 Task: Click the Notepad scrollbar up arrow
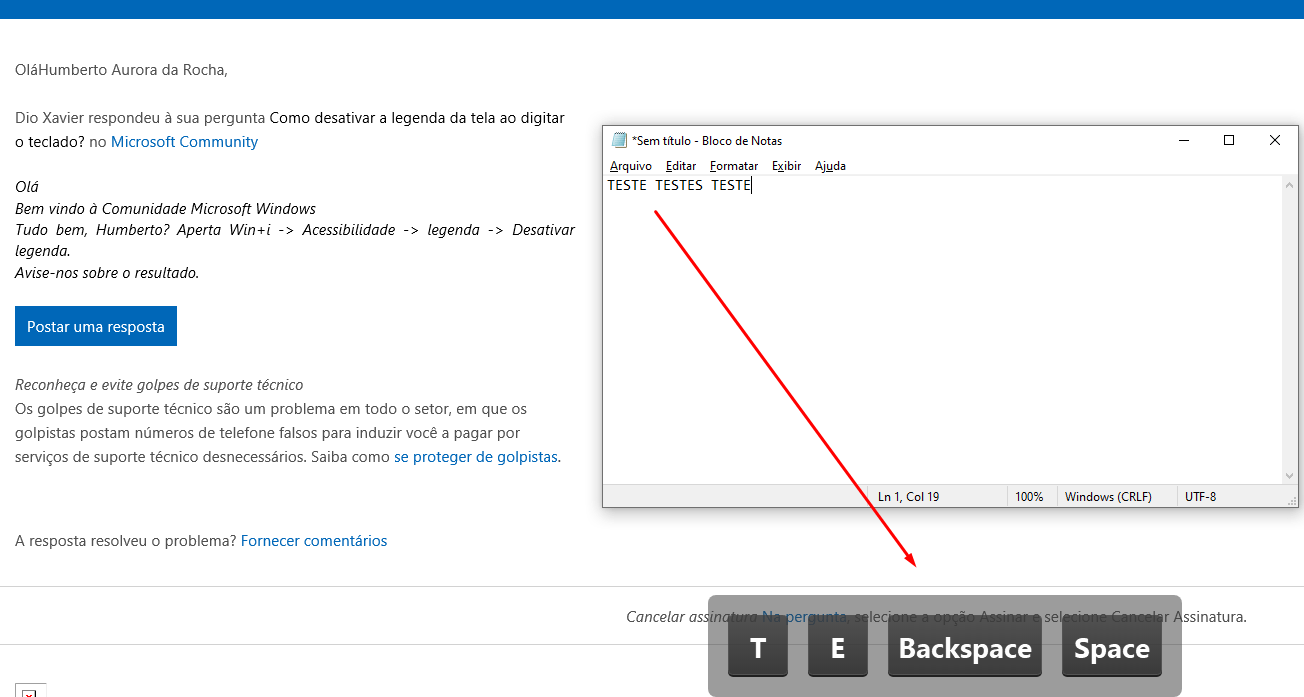1290,184
